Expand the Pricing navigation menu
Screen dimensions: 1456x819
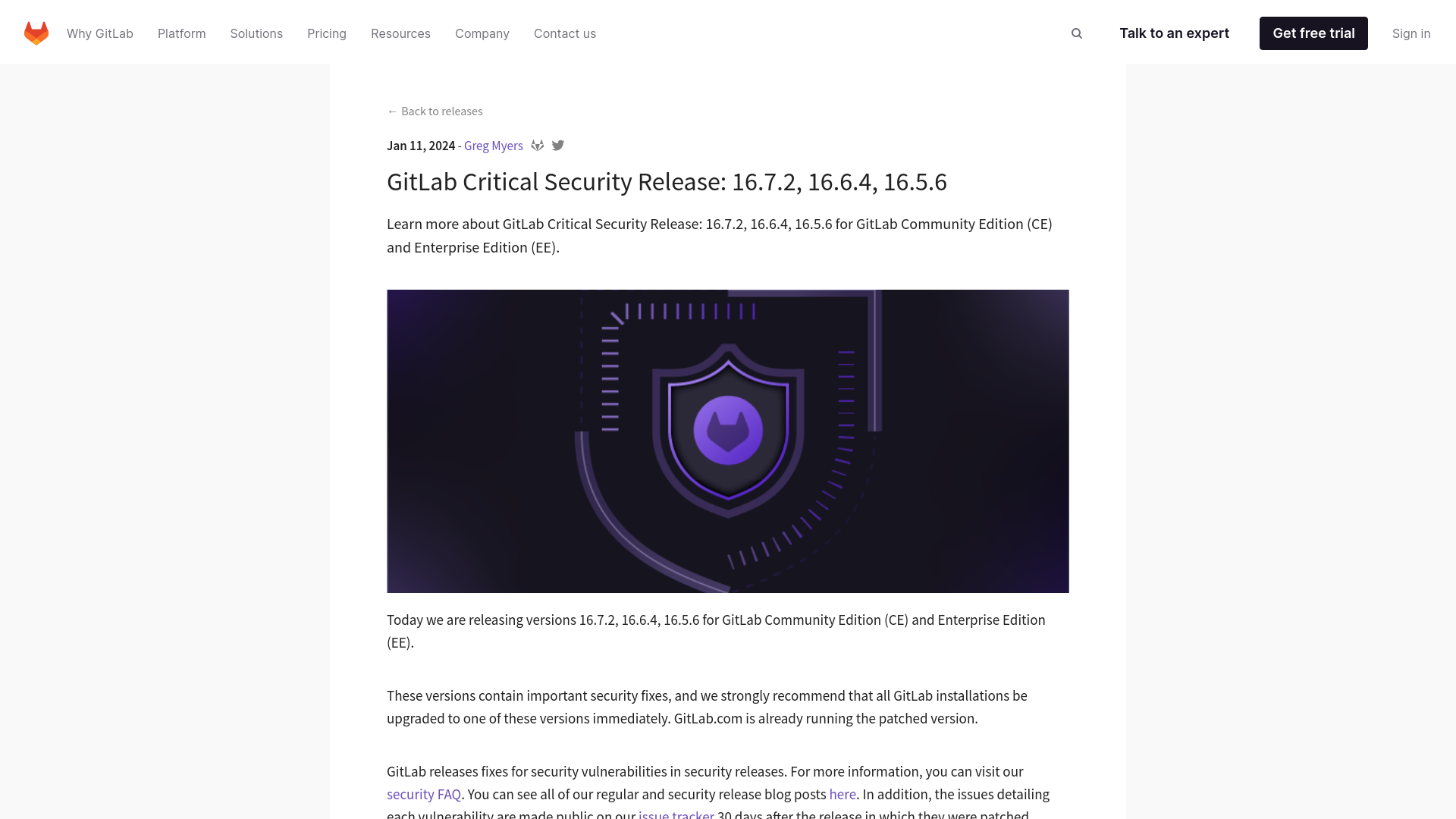pyautogui.click(x=326, y=33)
